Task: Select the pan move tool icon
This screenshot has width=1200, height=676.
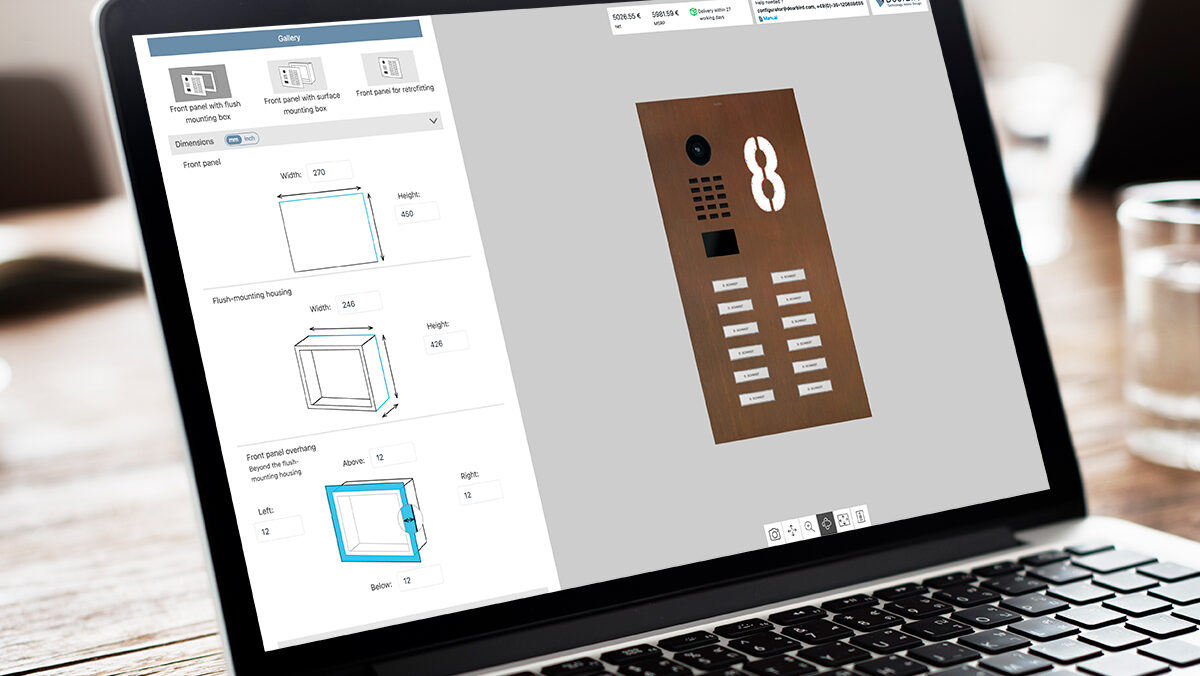Action: tap(792, 531)
